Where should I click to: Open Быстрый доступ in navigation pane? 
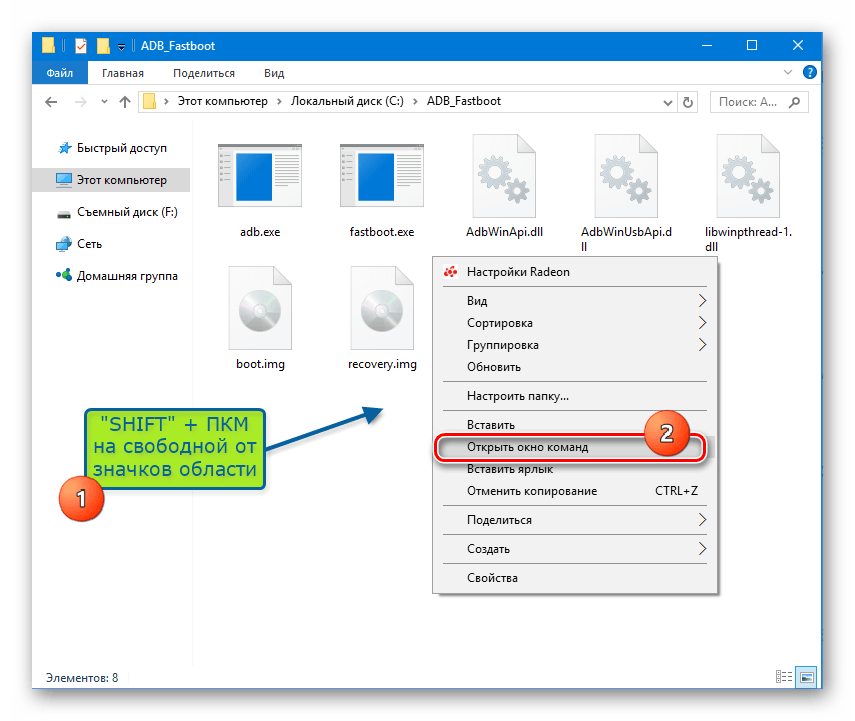coord(112,148)
